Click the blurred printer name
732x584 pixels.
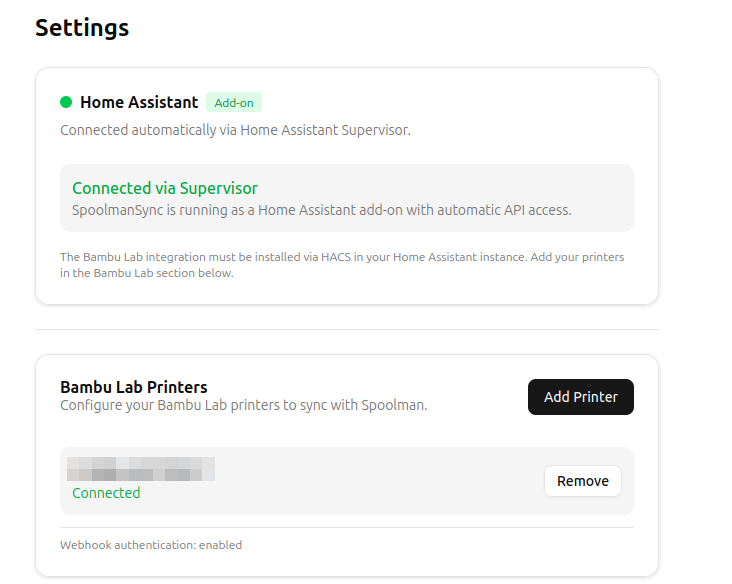click(141, 469)
